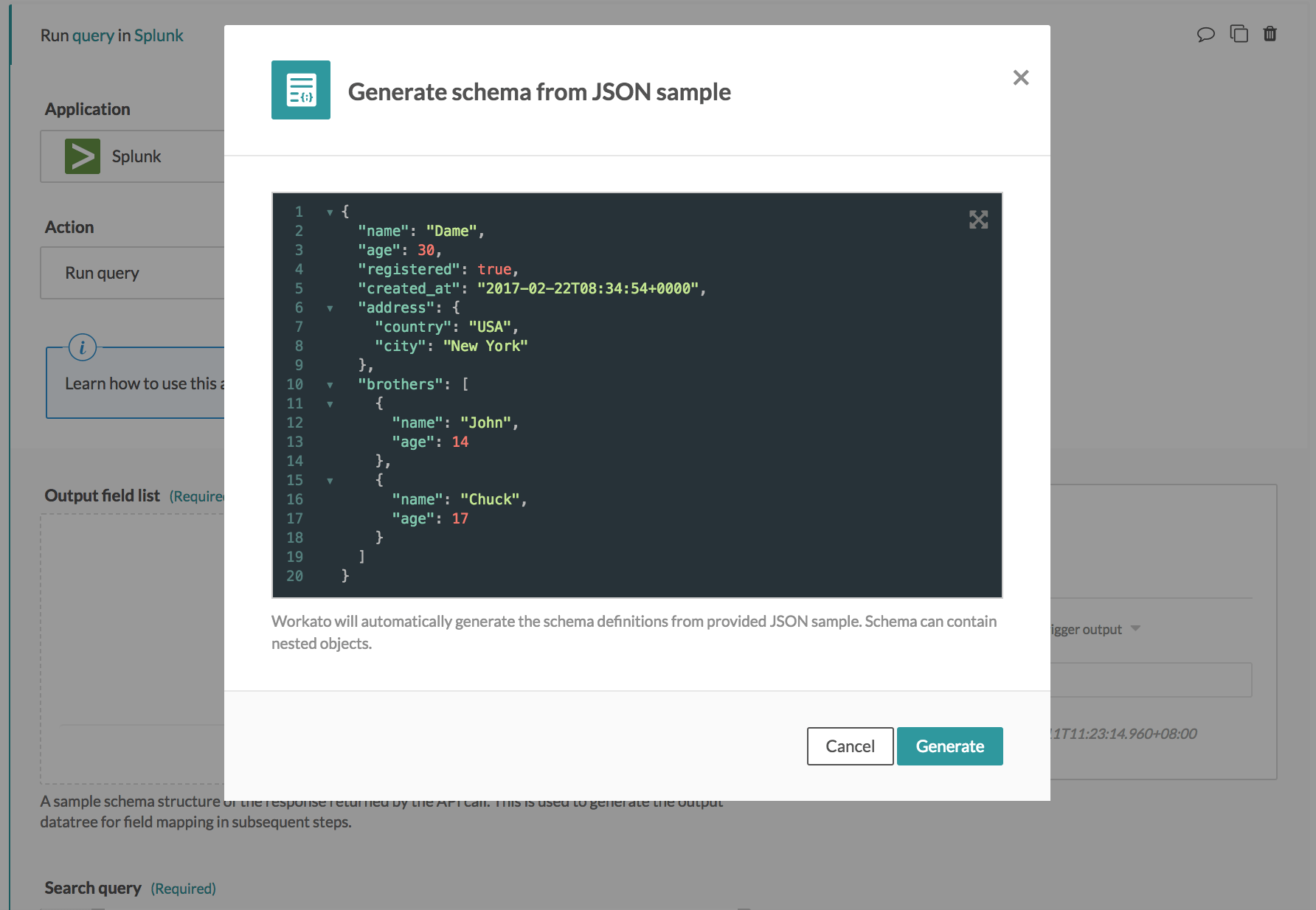Close the Generate schema dialog

point(1021,77)
